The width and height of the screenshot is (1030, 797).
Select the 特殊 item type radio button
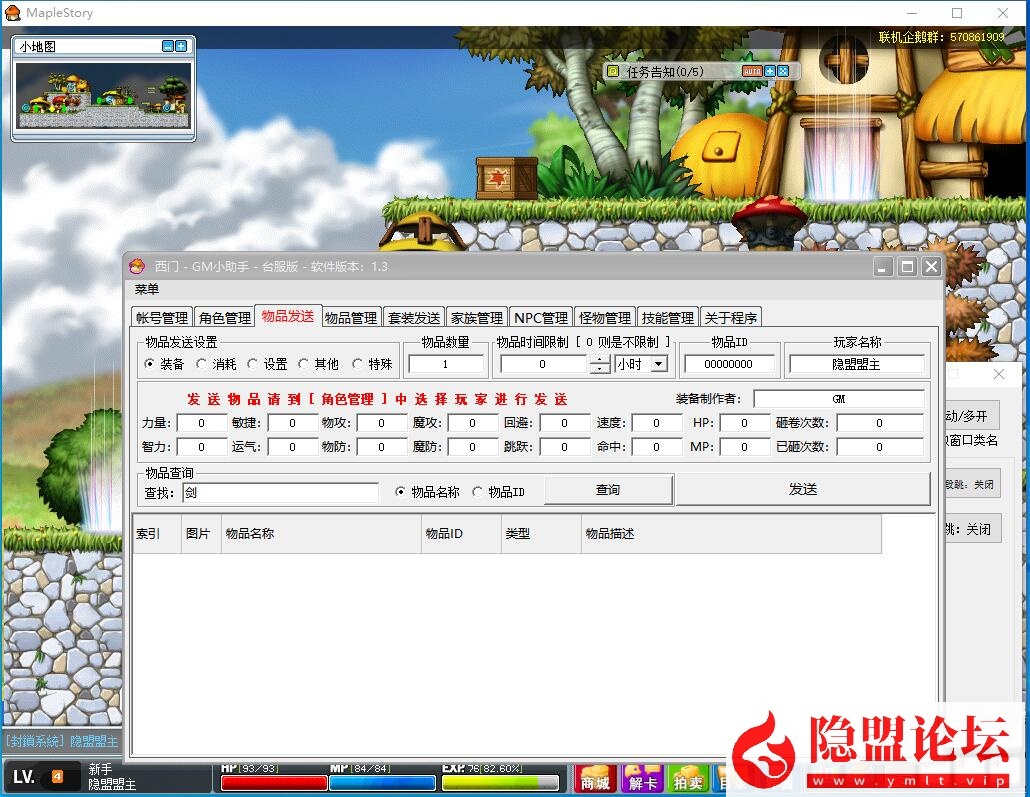tap(357, 364)
